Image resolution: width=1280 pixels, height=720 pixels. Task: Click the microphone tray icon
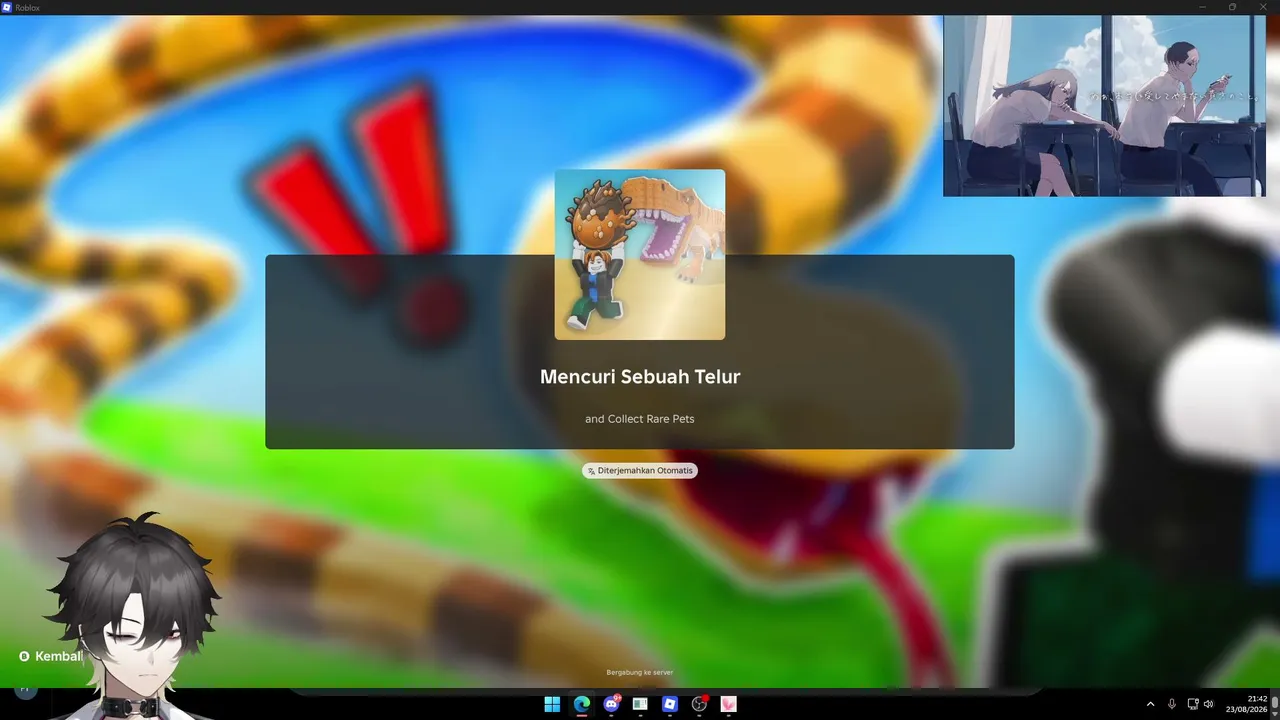[x=1172, y=704]
